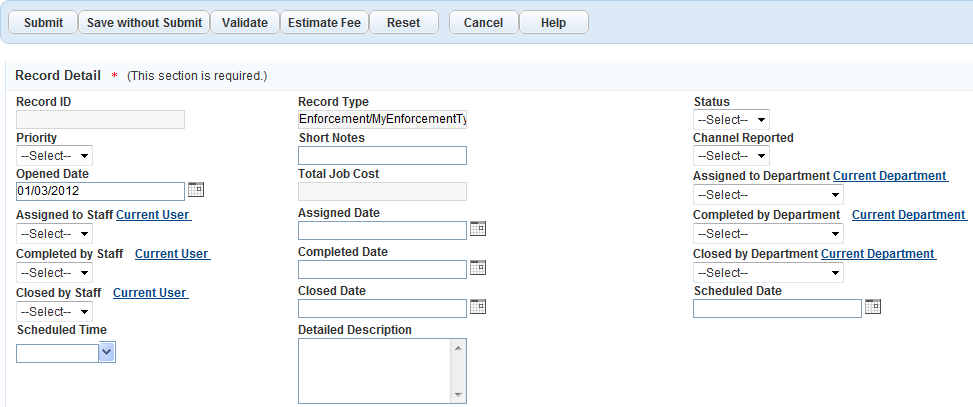The image size is (973, 407).
Task: Expand the Priority dropdown
Action: pyautogui.click(x=55, y=156)
